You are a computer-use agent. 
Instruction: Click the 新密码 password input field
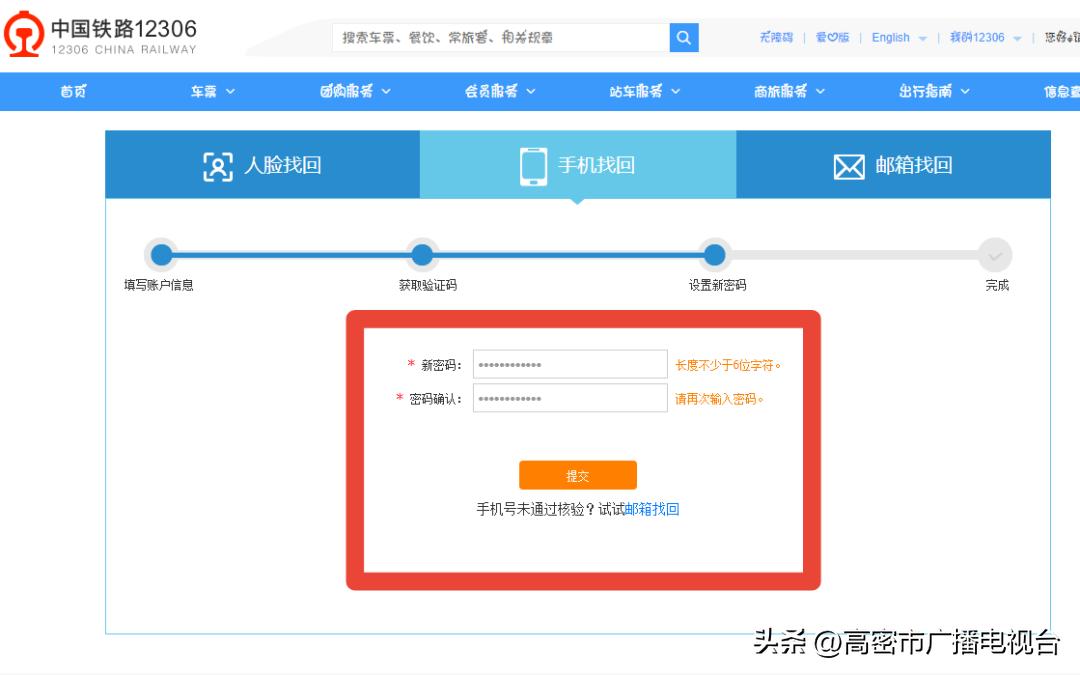[571, 363]
